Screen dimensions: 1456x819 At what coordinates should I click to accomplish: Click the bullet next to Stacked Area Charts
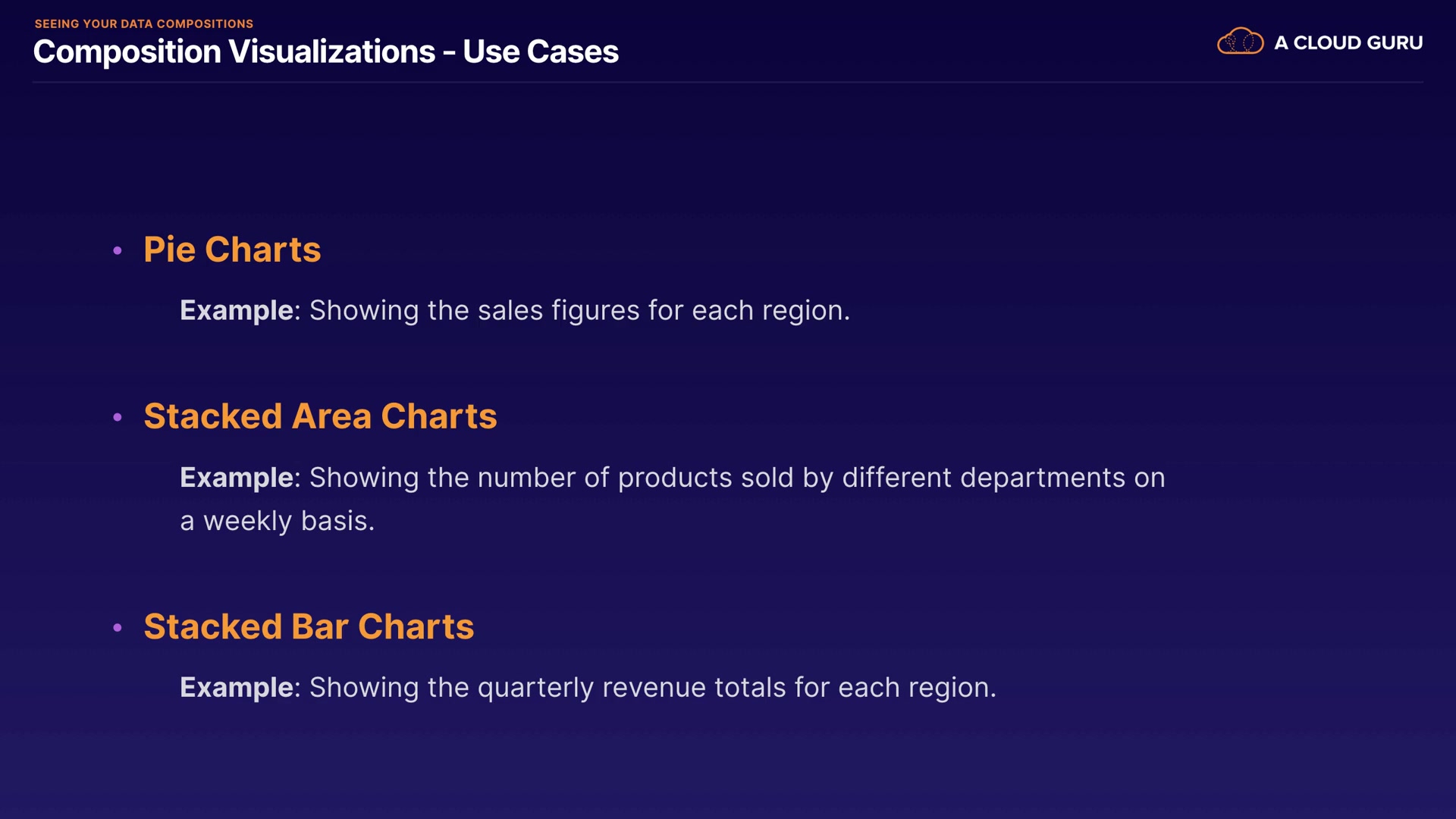[x=118, y=417]
